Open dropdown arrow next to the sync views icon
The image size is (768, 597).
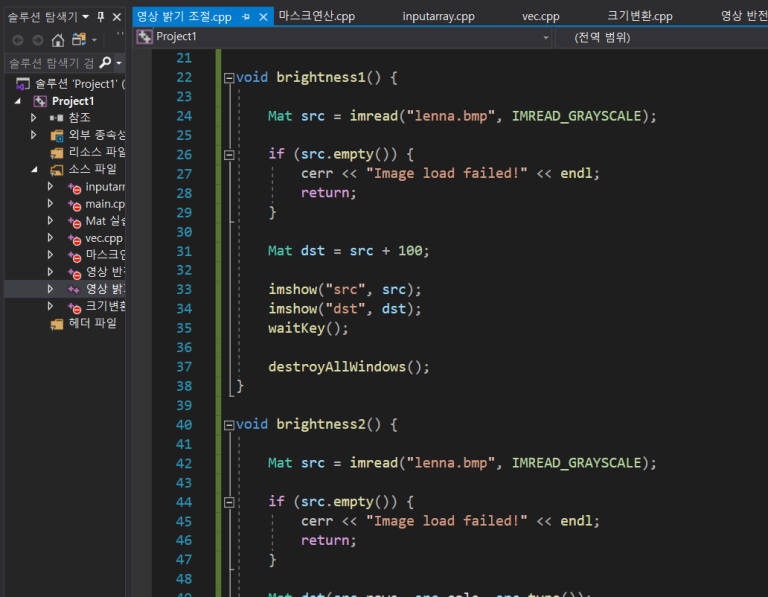(x=94, y=40)
